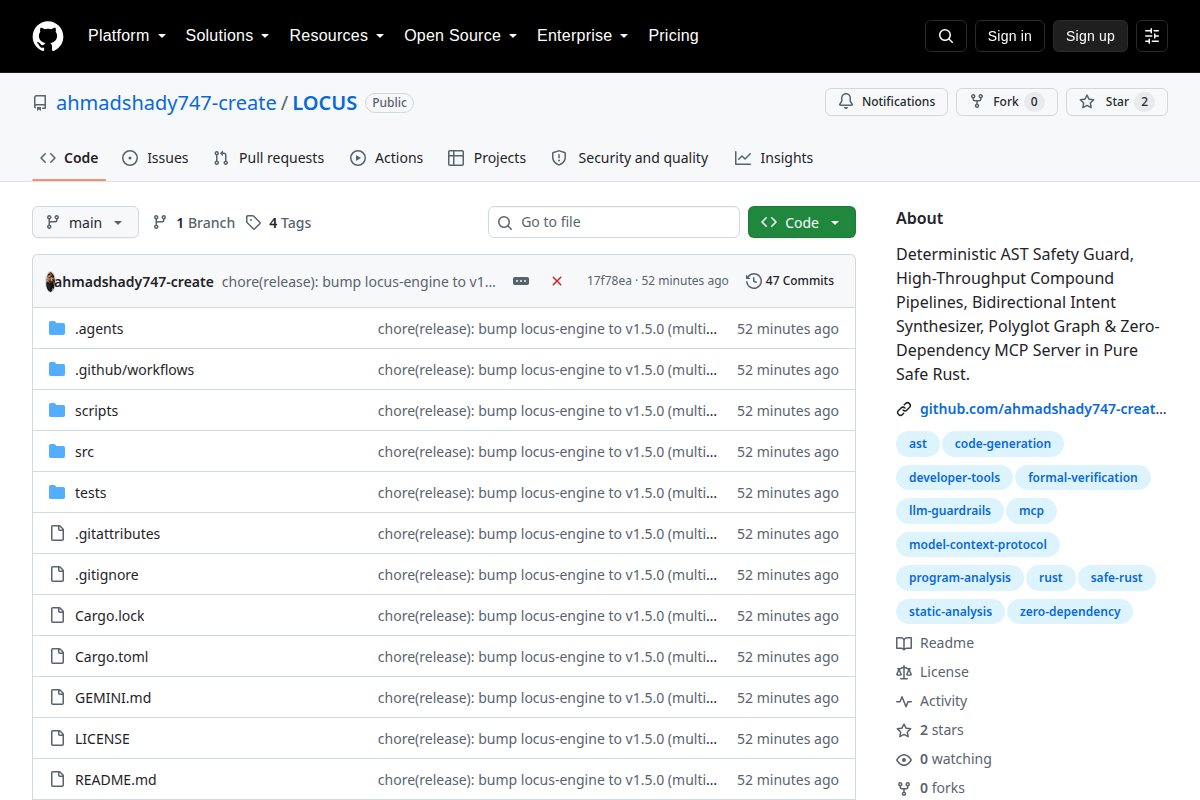
Task: Click the Pricing link
Action: click(673, 36)
